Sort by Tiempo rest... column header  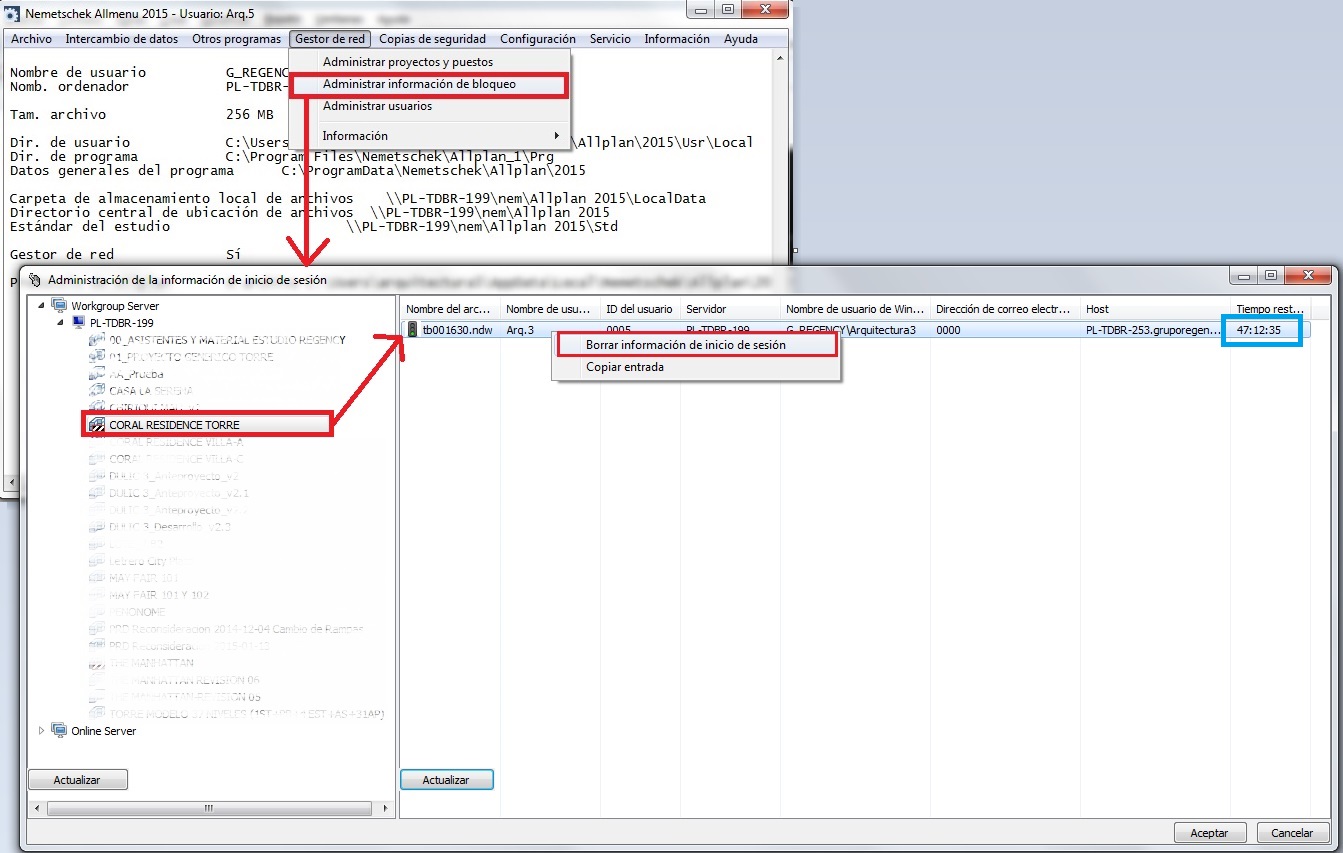tap(1270, 309)
